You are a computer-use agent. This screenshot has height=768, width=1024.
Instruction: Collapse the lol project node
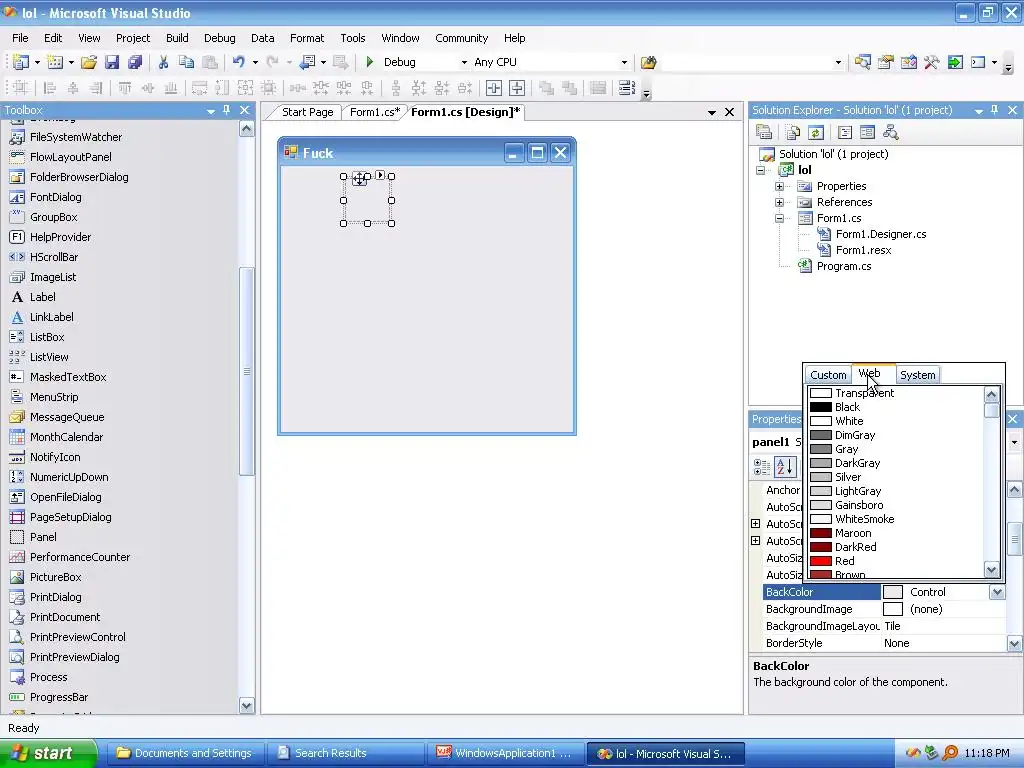pos(760,170)
